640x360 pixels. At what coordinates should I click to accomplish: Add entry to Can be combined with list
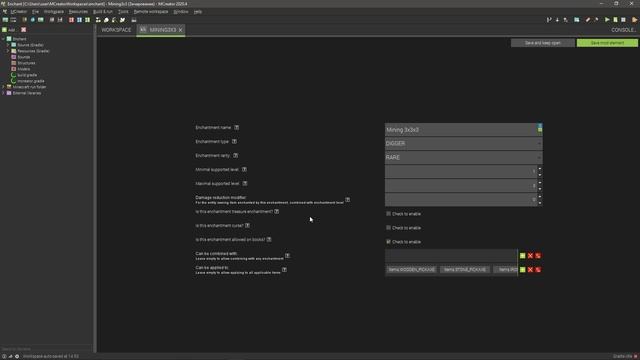coord(522,256)
